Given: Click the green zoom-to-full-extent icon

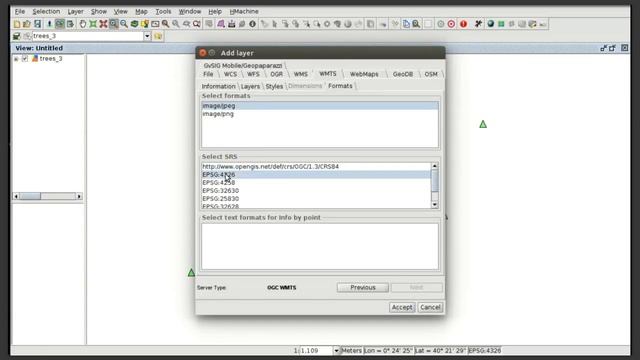Looking at the screenshot, I should 93,24.
